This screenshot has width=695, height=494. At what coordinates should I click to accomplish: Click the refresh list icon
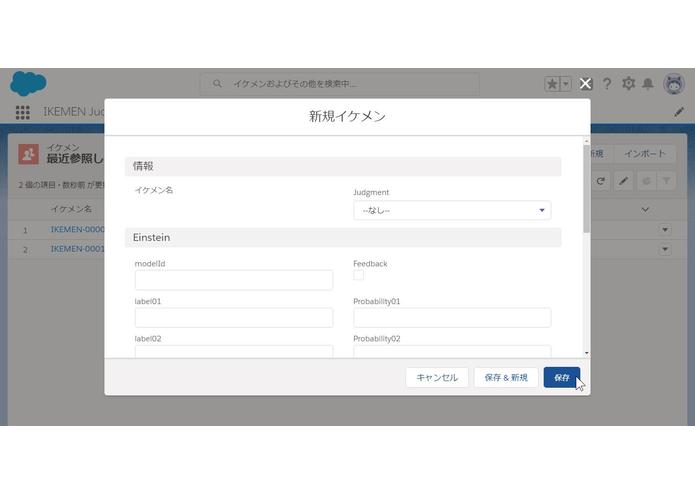[x=601, y=181]
